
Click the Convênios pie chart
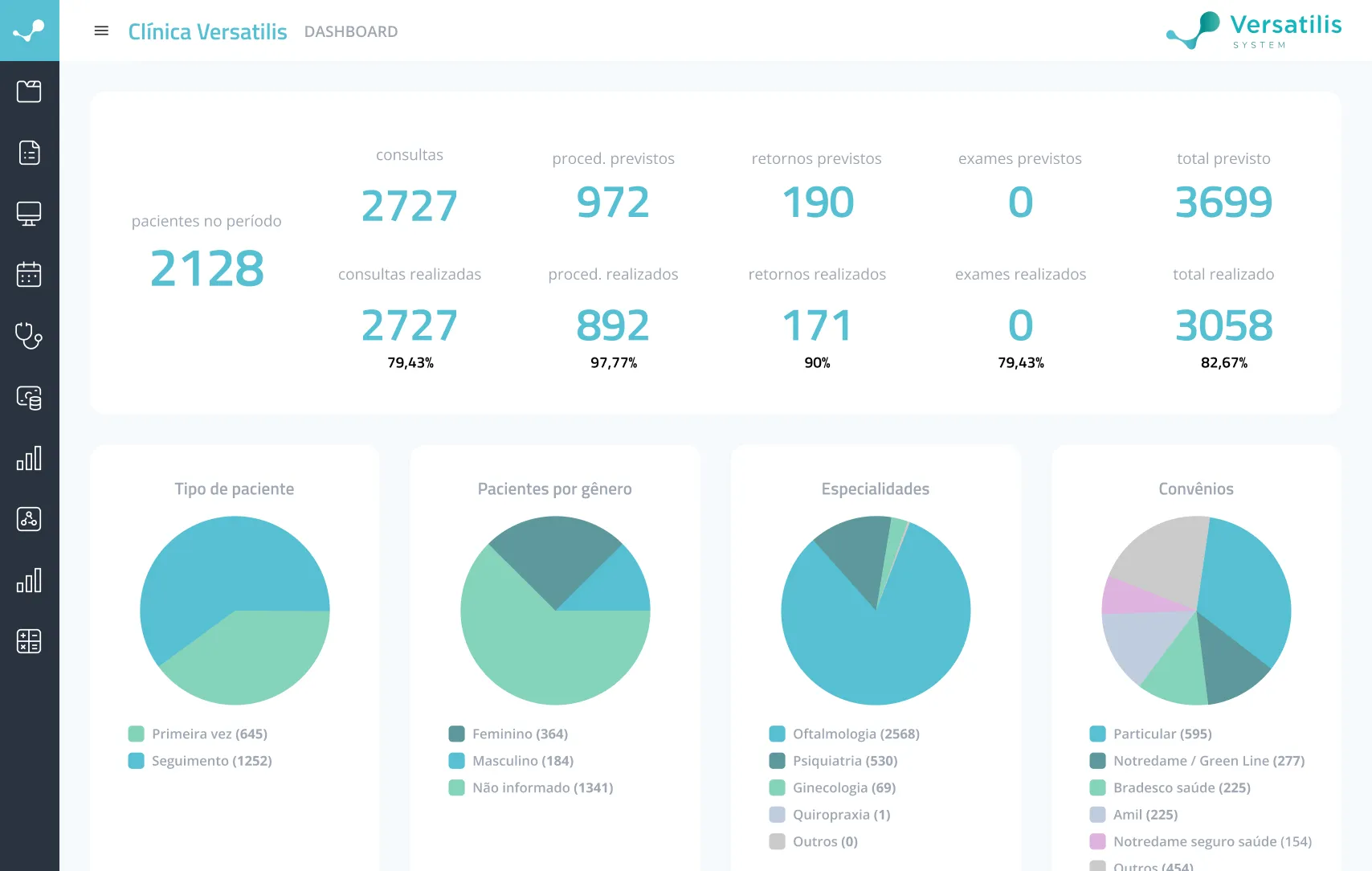[x=1196, y=611]
